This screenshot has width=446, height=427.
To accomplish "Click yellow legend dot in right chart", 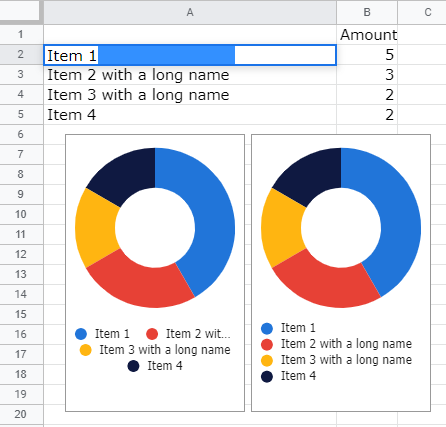I will click(x=267, y=360).
